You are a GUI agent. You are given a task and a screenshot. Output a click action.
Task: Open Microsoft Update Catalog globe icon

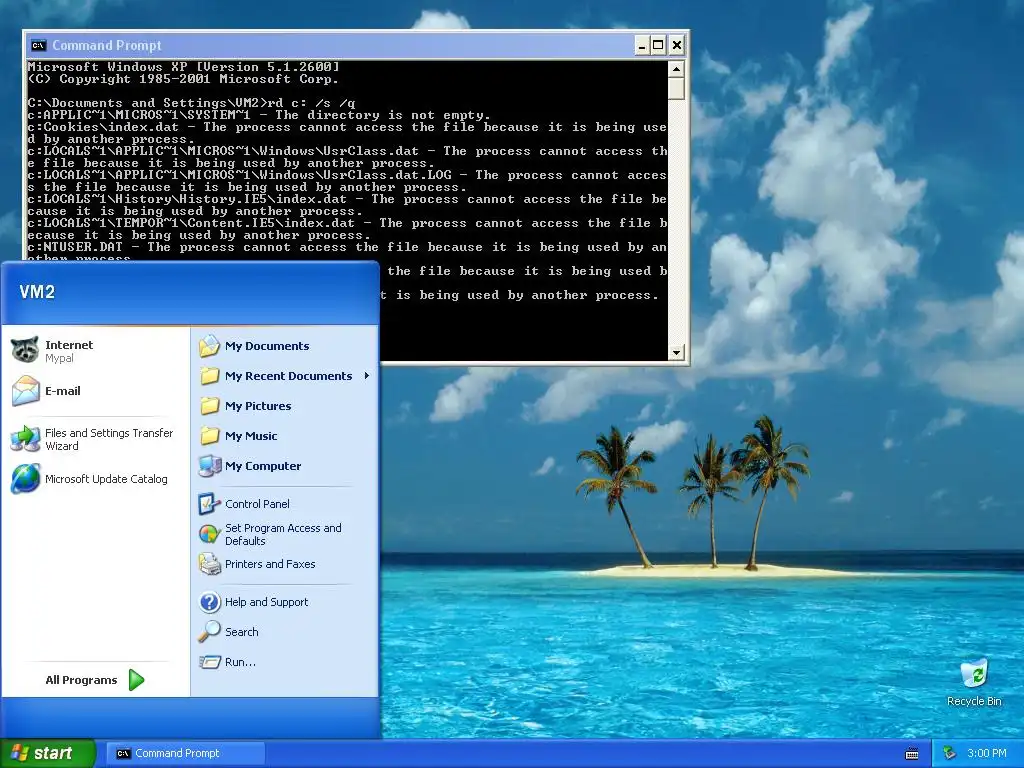coord(25,479)
